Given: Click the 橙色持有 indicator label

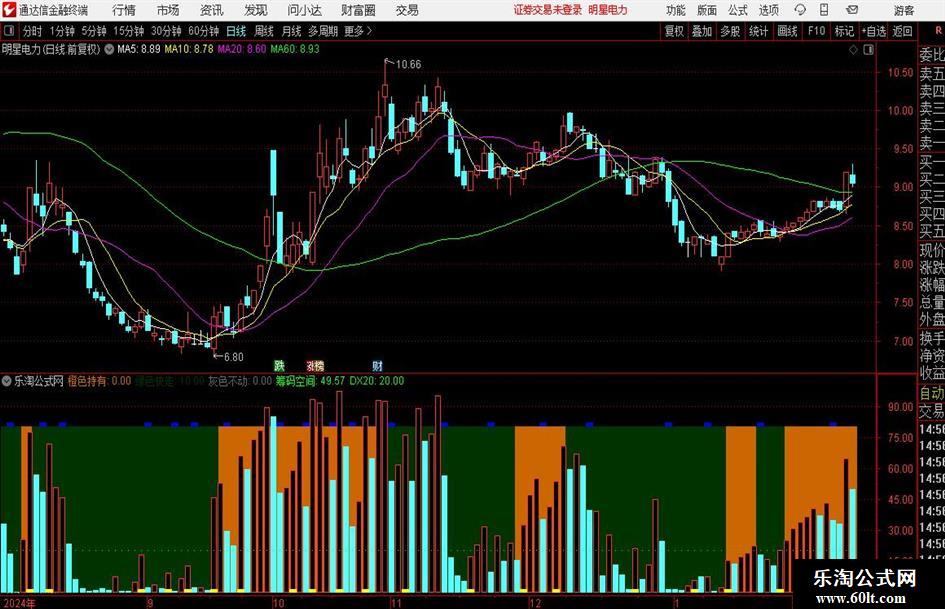Looking at the screenshot, I should (x=87, y=381).
